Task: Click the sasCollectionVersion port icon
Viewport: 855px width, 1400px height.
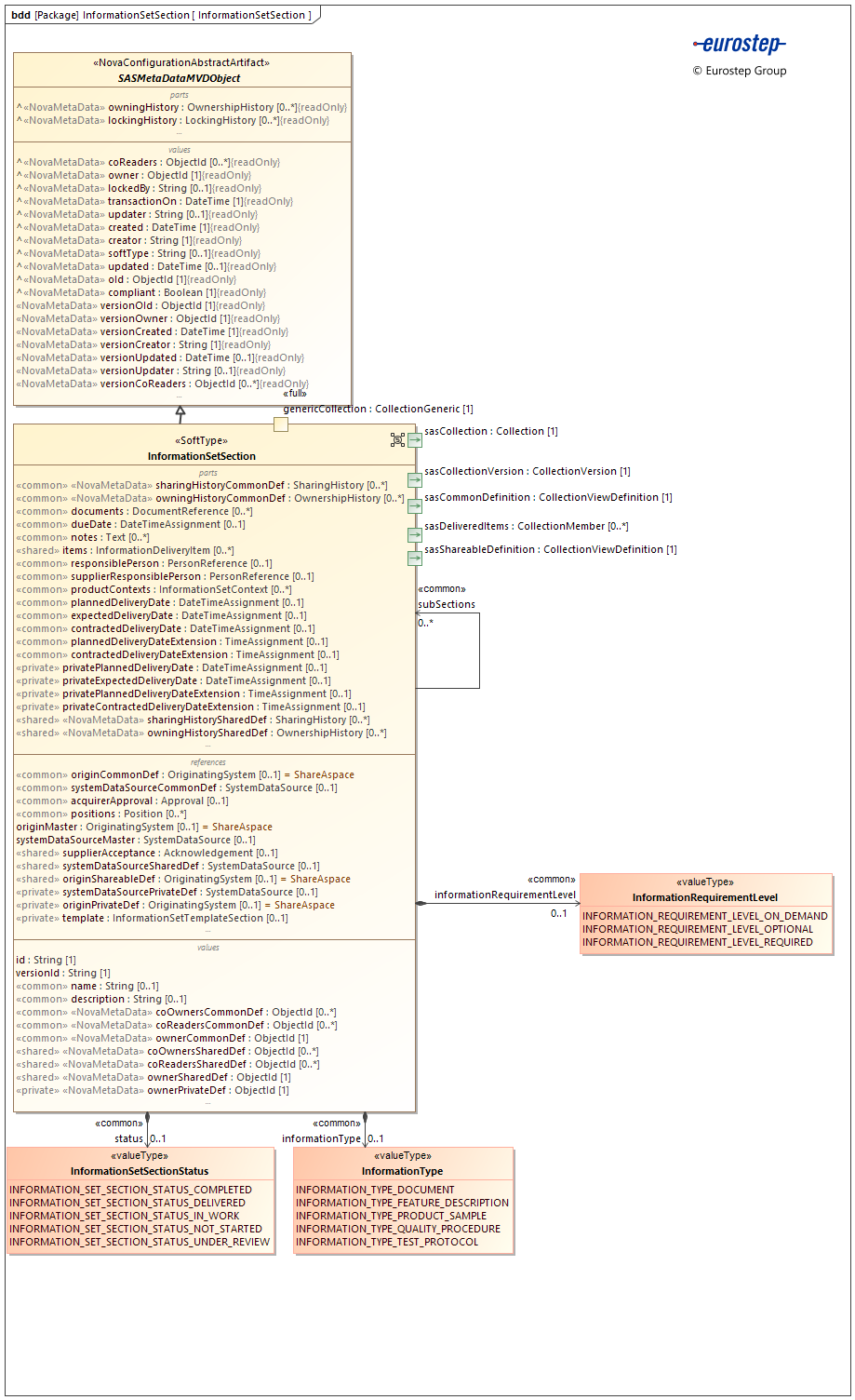Action: [414, 479]
